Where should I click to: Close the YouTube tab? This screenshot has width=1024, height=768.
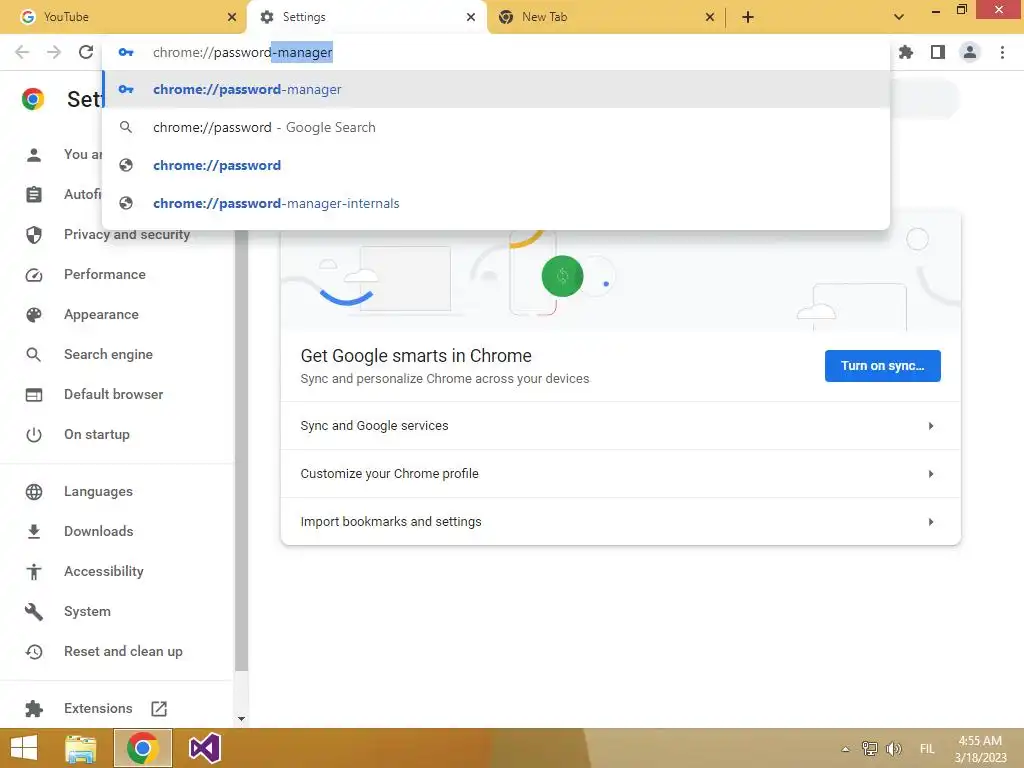[232, 17]
